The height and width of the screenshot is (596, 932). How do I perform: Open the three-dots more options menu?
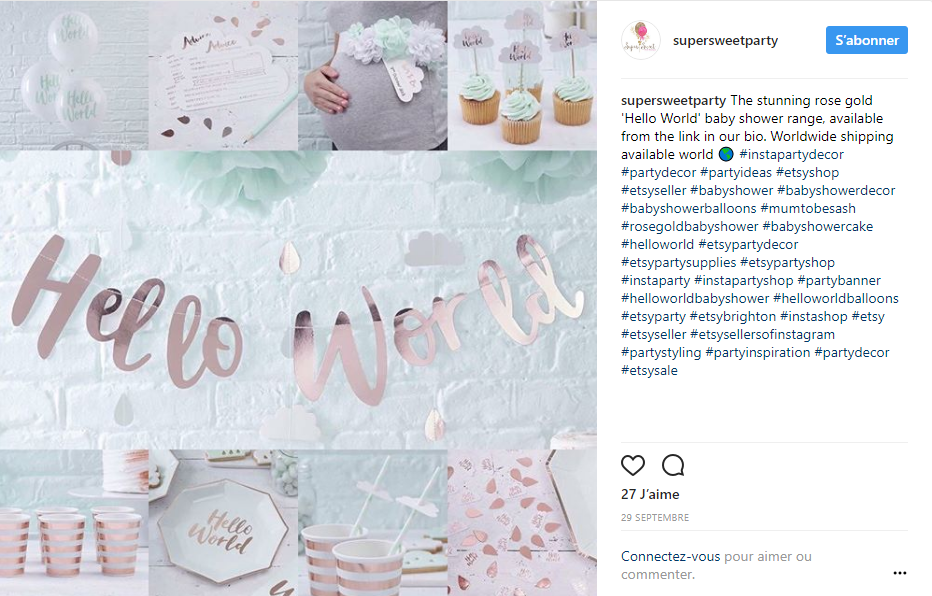point(900,573)
